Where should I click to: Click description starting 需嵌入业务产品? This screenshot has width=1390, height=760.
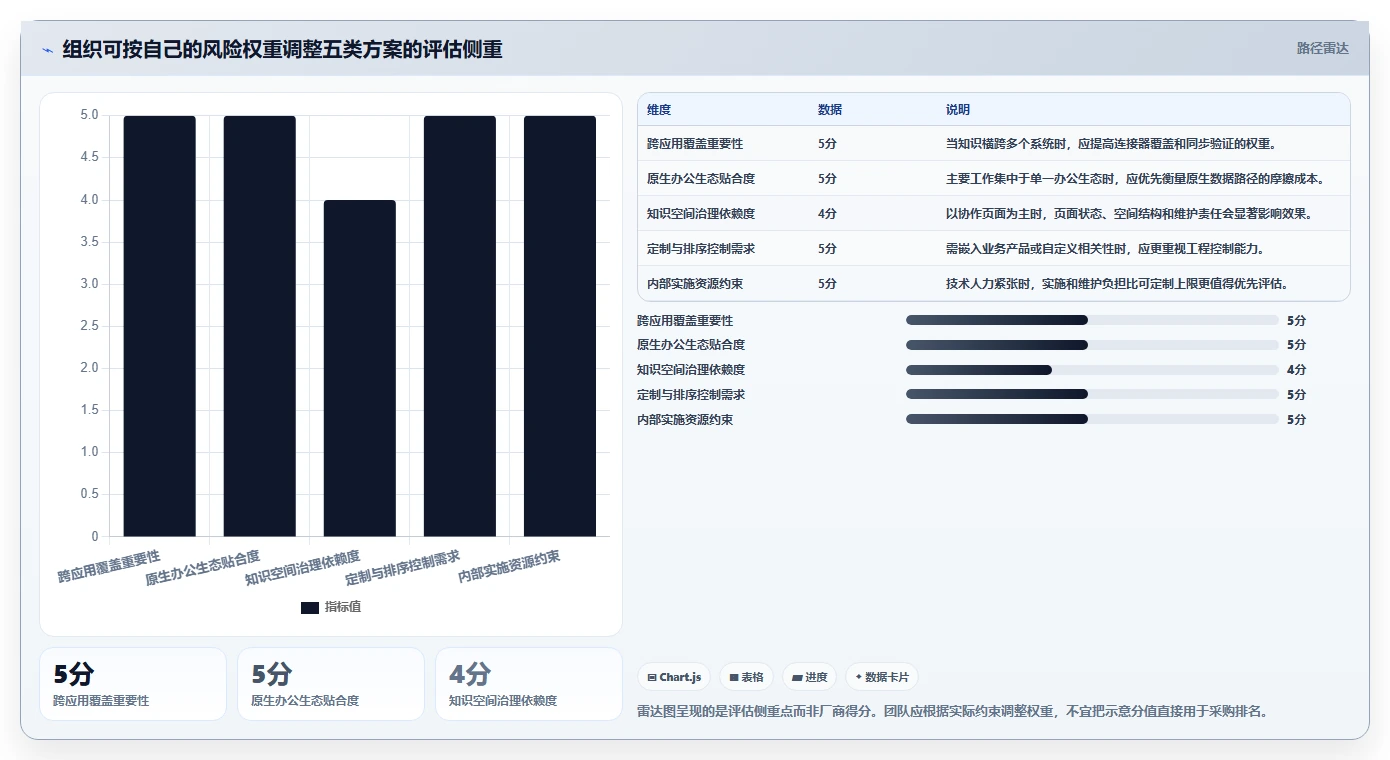(x=1106, y=249)
